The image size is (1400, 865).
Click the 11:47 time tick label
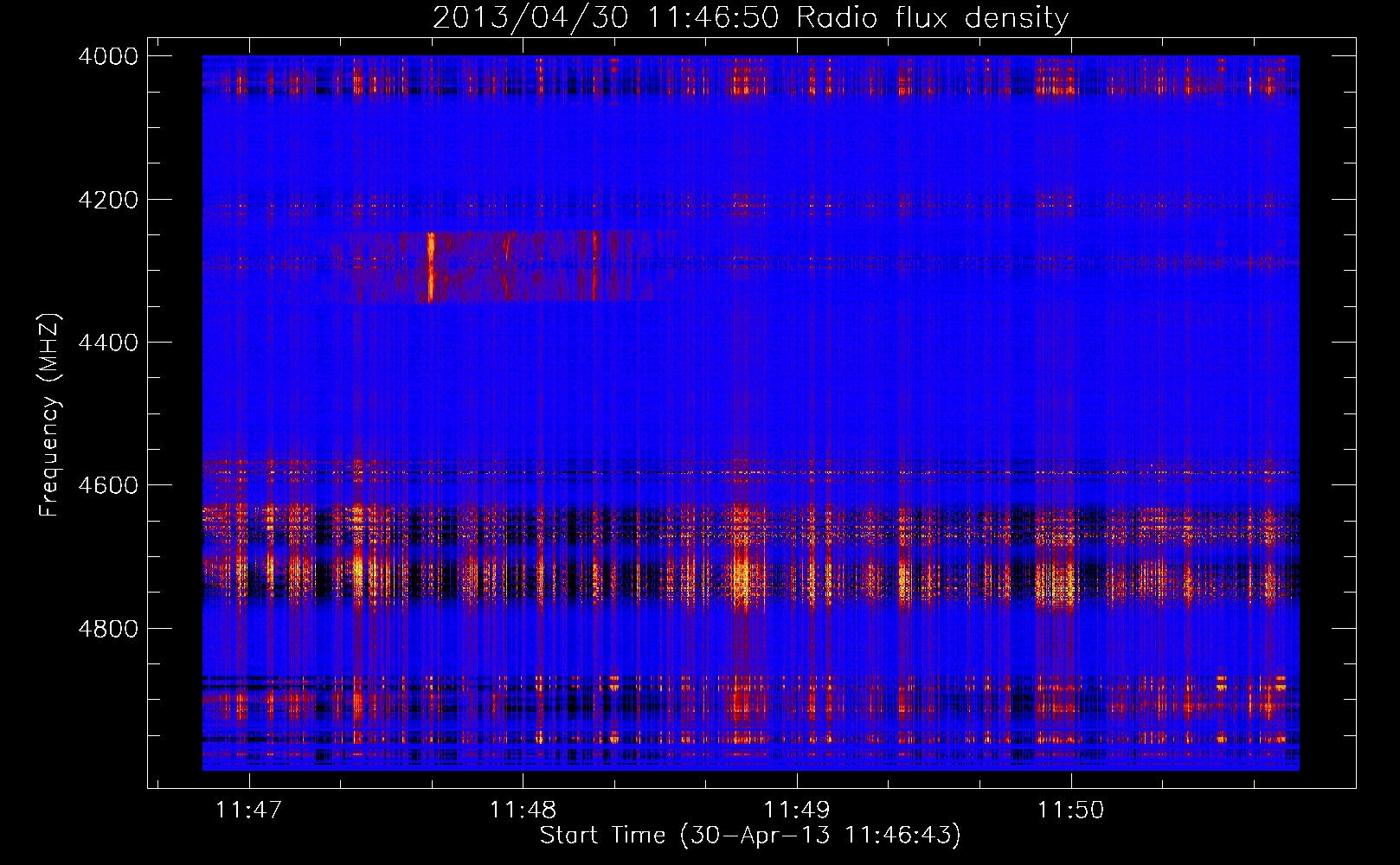[249, 810]
